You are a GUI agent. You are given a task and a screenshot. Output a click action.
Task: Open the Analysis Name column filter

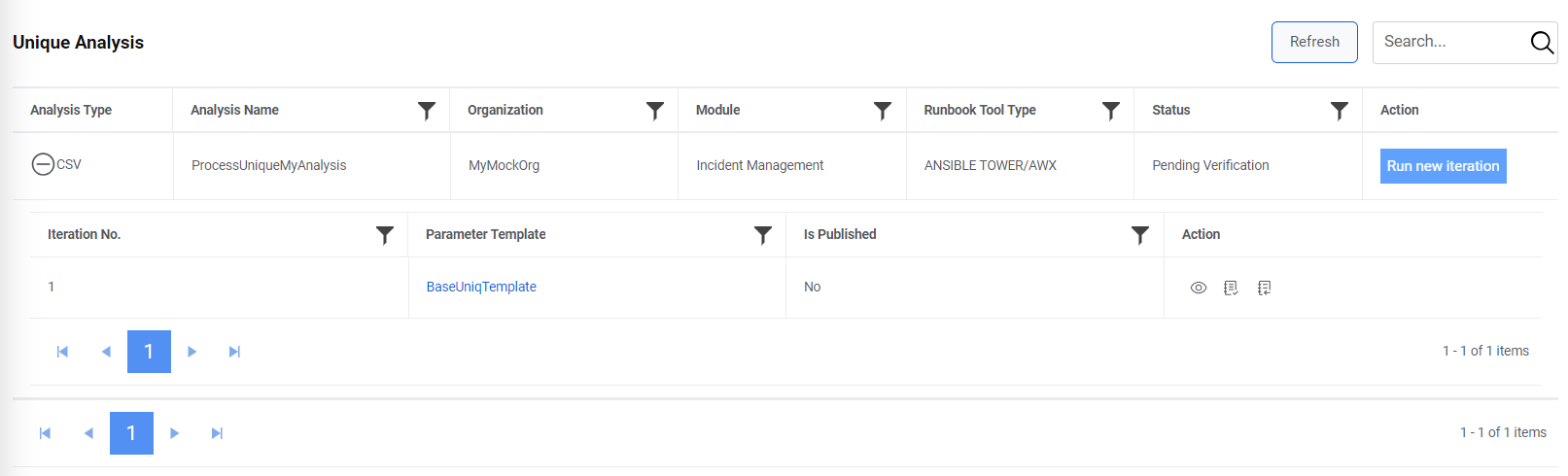[427, 111]
